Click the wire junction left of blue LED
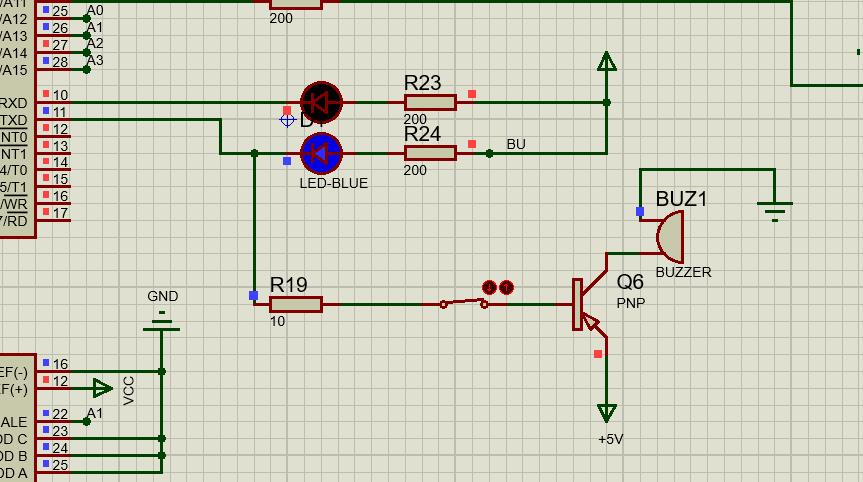This screenshot has width=863, height=482. point(254,154)
